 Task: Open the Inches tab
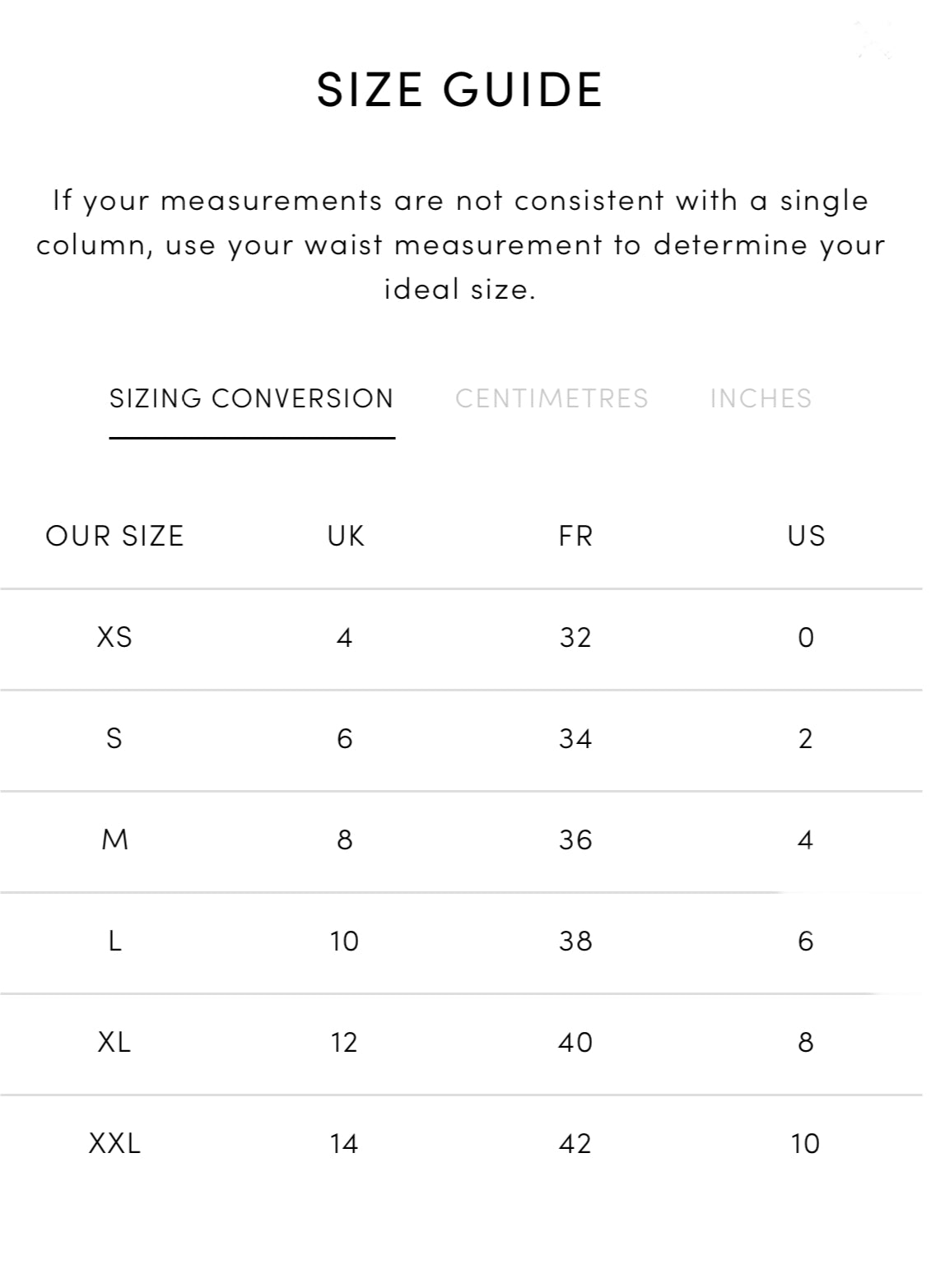(x=761, y=398)
